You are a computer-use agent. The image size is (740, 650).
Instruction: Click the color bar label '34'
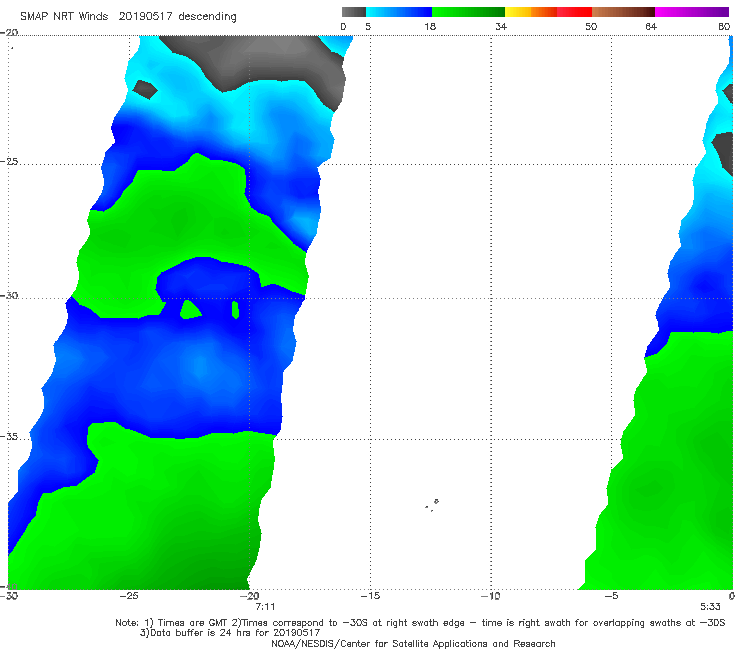coord(501,26)
